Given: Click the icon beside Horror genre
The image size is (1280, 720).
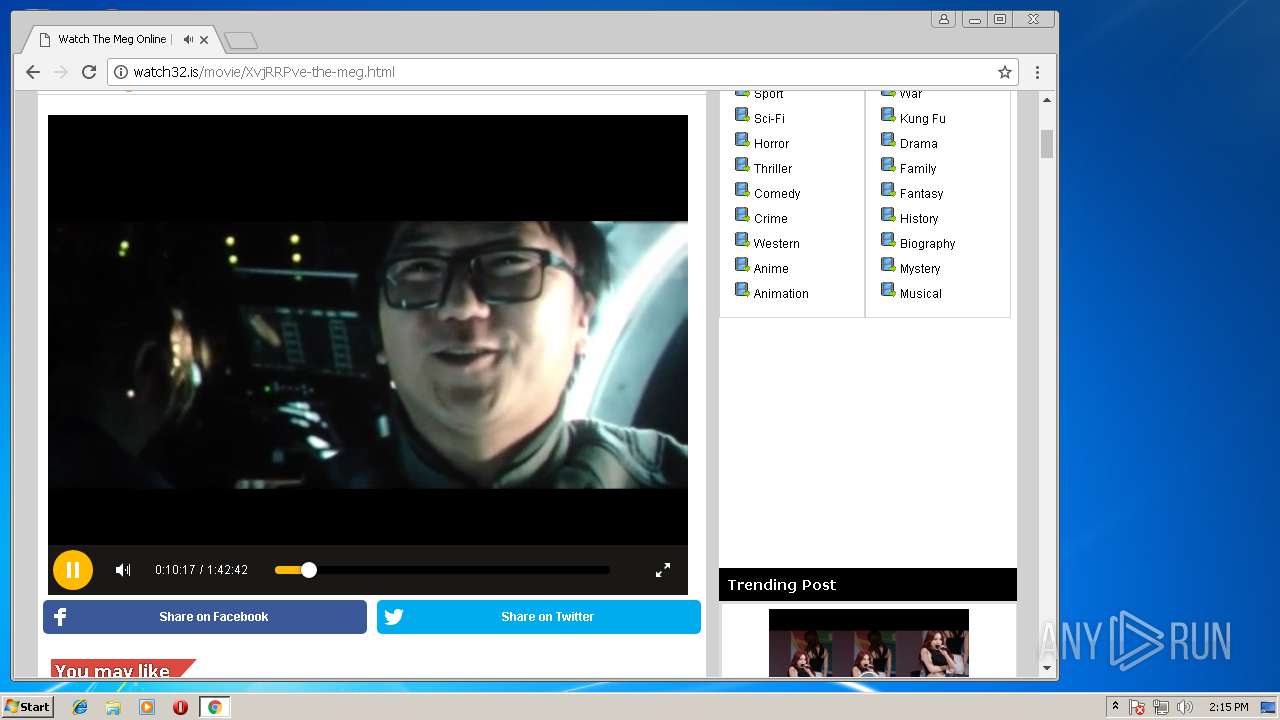Looking at the screenshot, I should click(742, 141).
